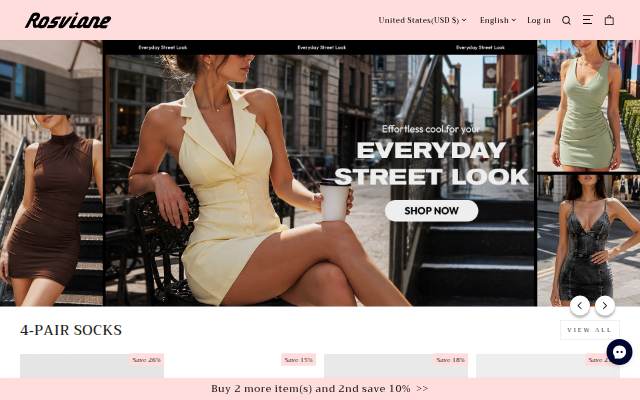Go to previous carousel slide arrow

(x=580, y=305)
